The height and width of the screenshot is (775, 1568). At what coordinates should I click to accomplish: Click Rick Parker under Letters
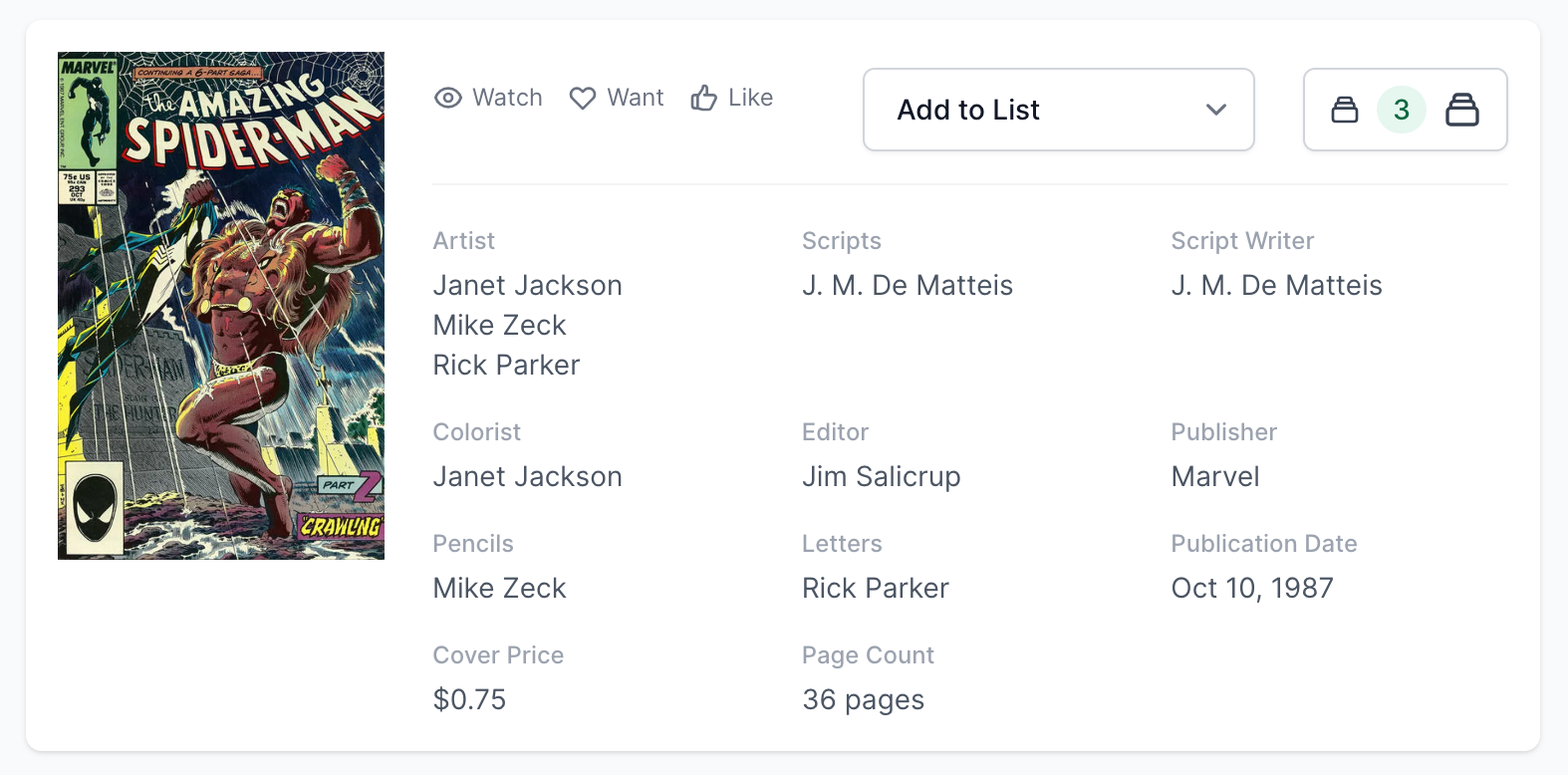pyautogui.click(x=875, y=589)
